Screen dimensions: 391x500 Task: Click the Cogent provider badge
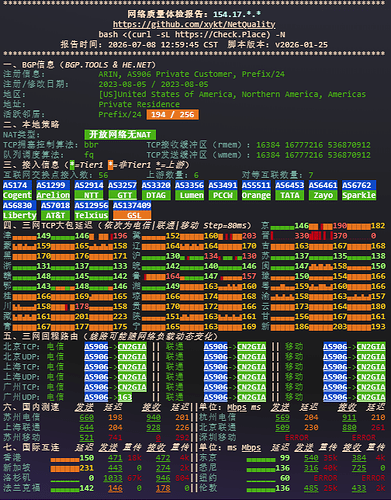tap(17, 195)
